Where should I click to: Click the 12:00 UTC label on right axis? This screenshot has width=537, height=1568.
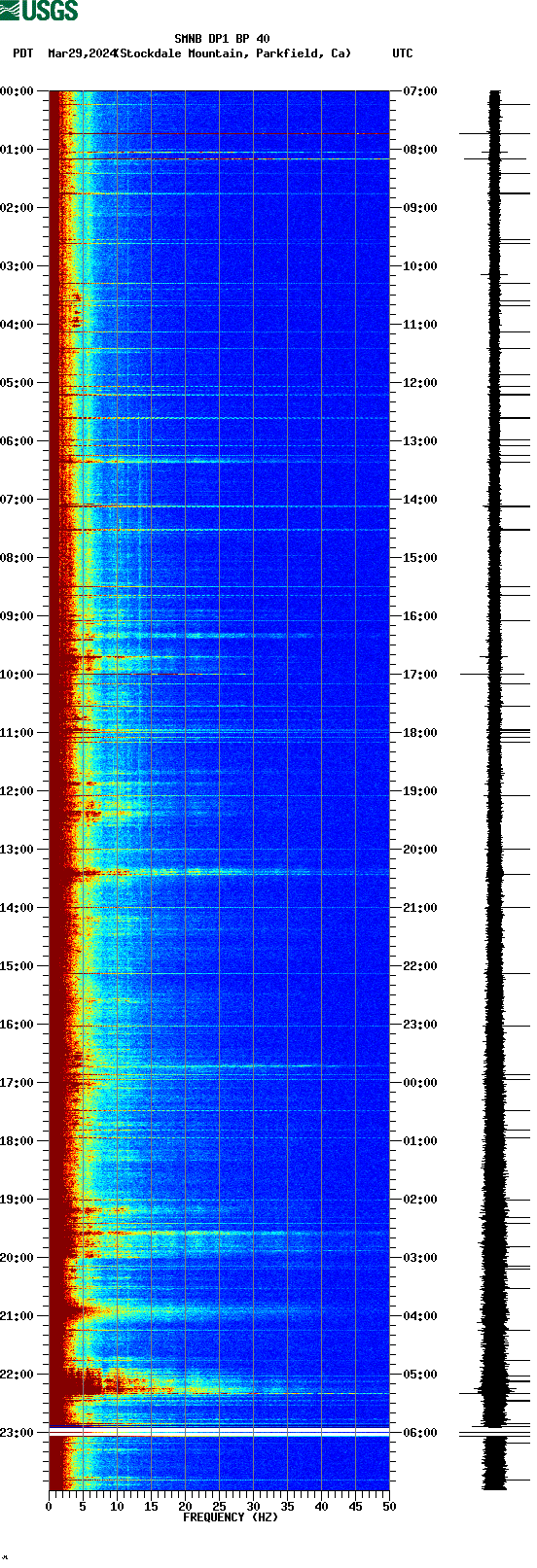420,383
